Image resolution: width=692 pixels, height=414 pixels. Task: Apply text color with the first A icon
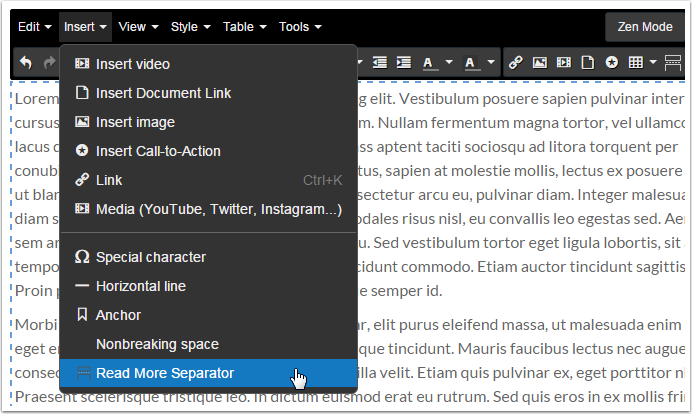point(428,63)
